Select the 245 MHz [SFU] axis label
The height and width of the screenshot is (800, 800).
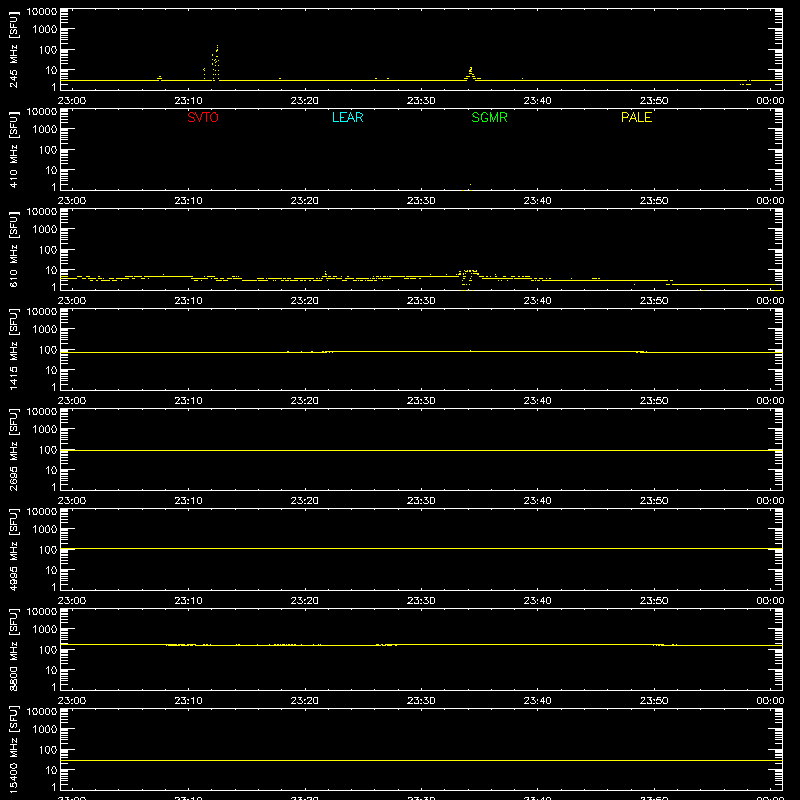coord(14,49)
